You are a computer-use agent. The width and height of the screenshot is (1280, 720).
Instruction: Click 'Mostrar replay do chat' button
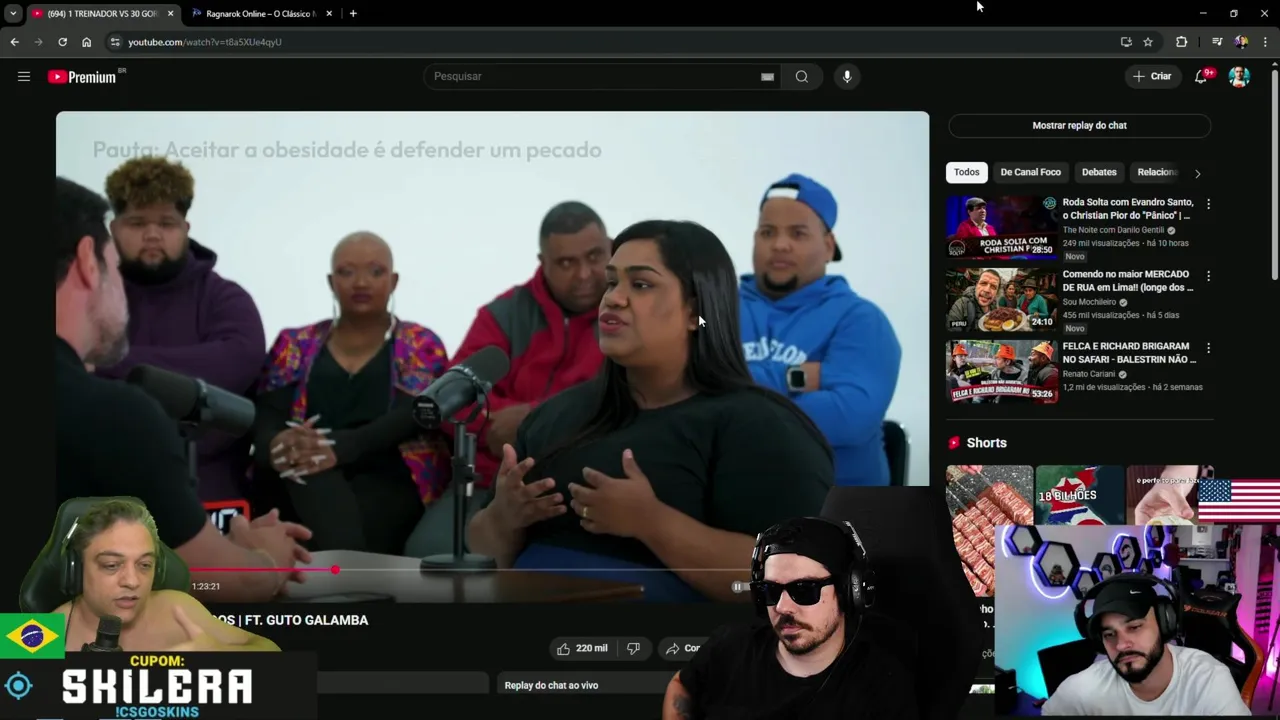(x=1079, y=125)
